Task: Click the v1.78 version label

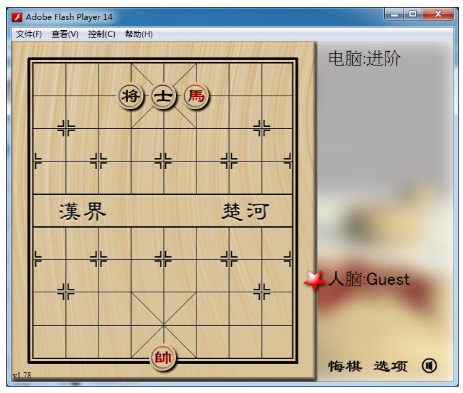Action: (x=22, y=375)
